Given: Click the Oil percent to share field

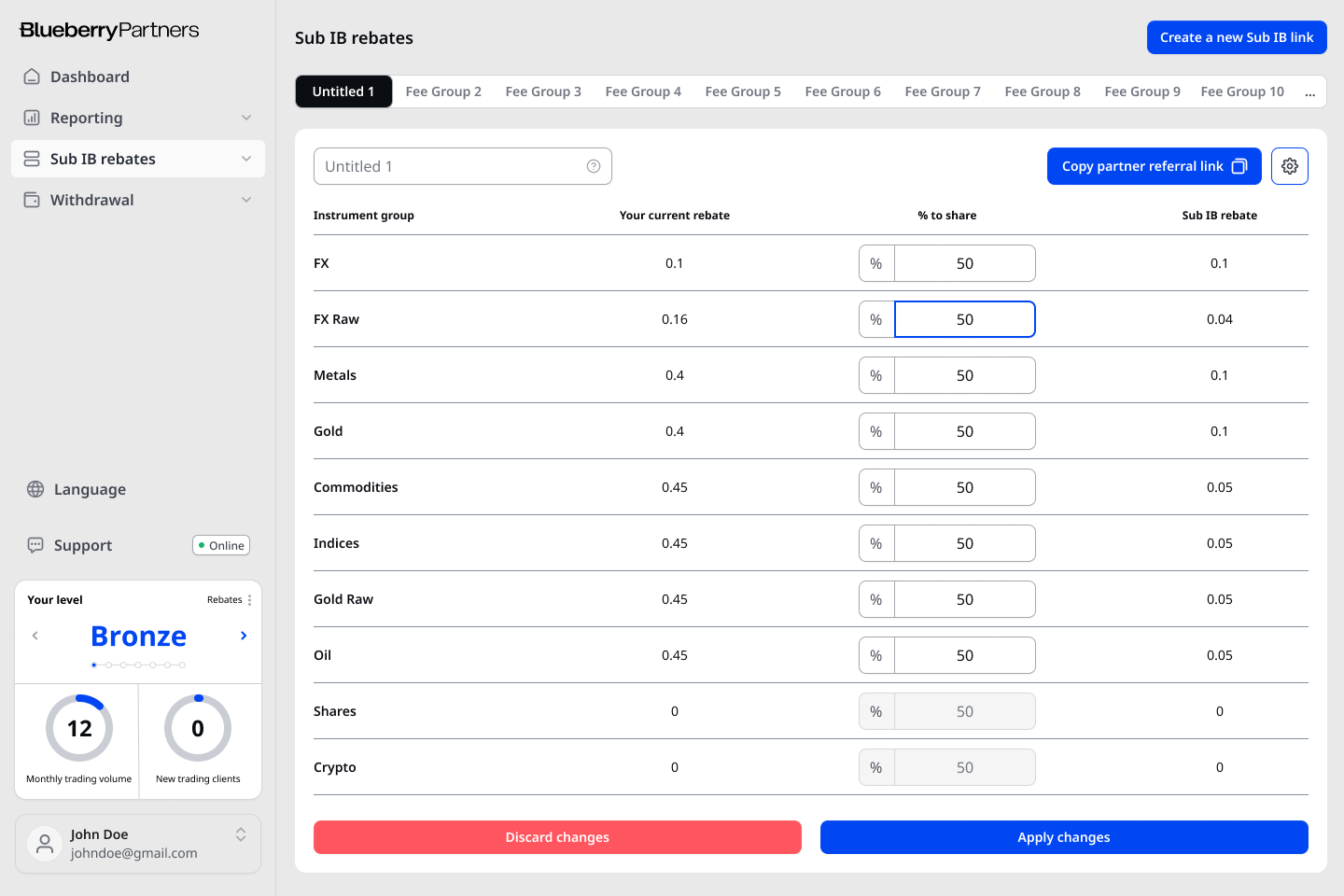Looking at the screenshot, I should click(x=965, y=655).
